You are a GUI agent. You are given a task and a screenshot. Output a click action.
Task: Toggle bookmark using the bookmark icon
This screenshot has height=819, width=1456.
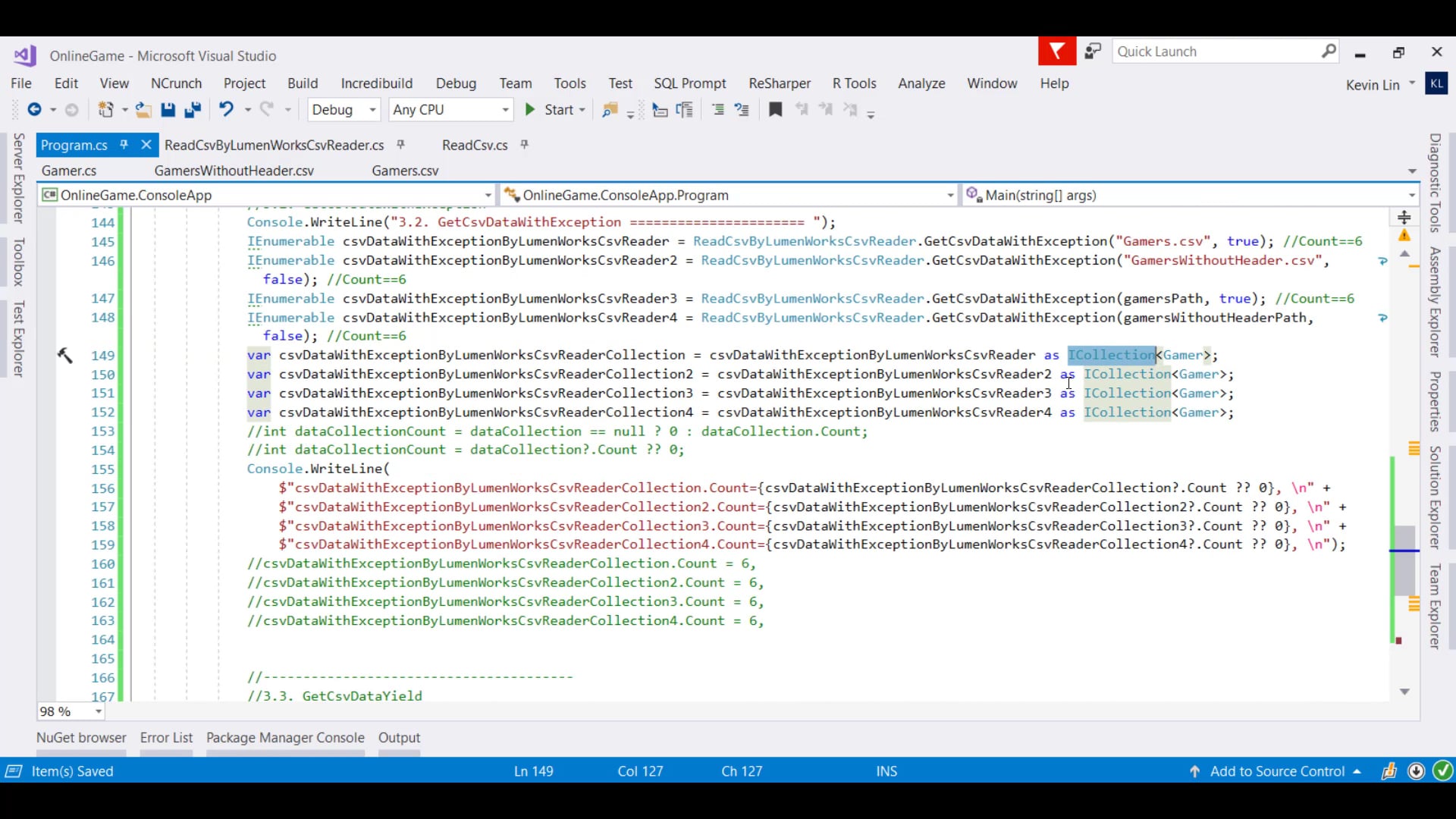point(775,110)
